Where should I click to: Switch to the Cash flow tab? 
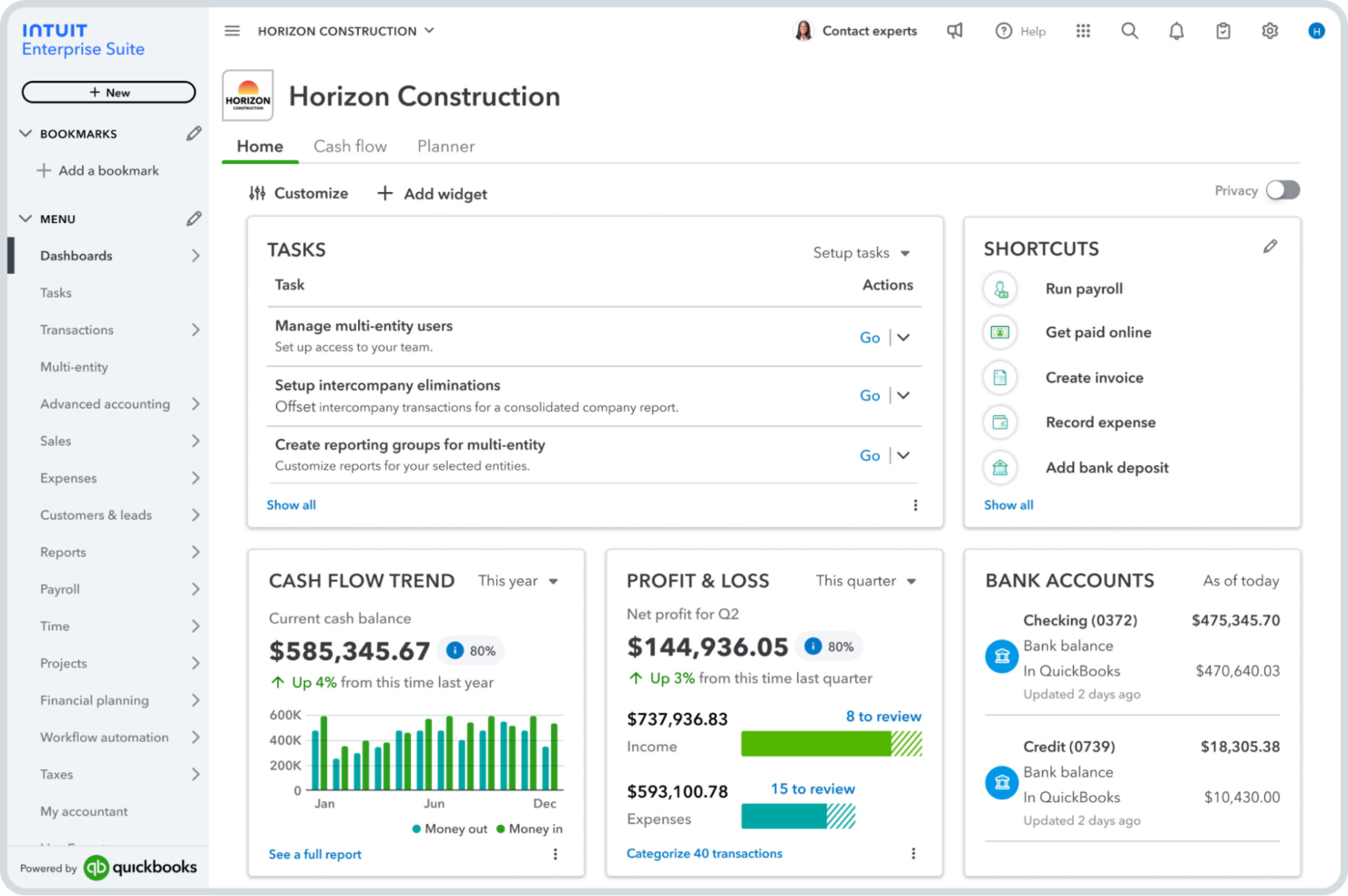click(350, 146)
